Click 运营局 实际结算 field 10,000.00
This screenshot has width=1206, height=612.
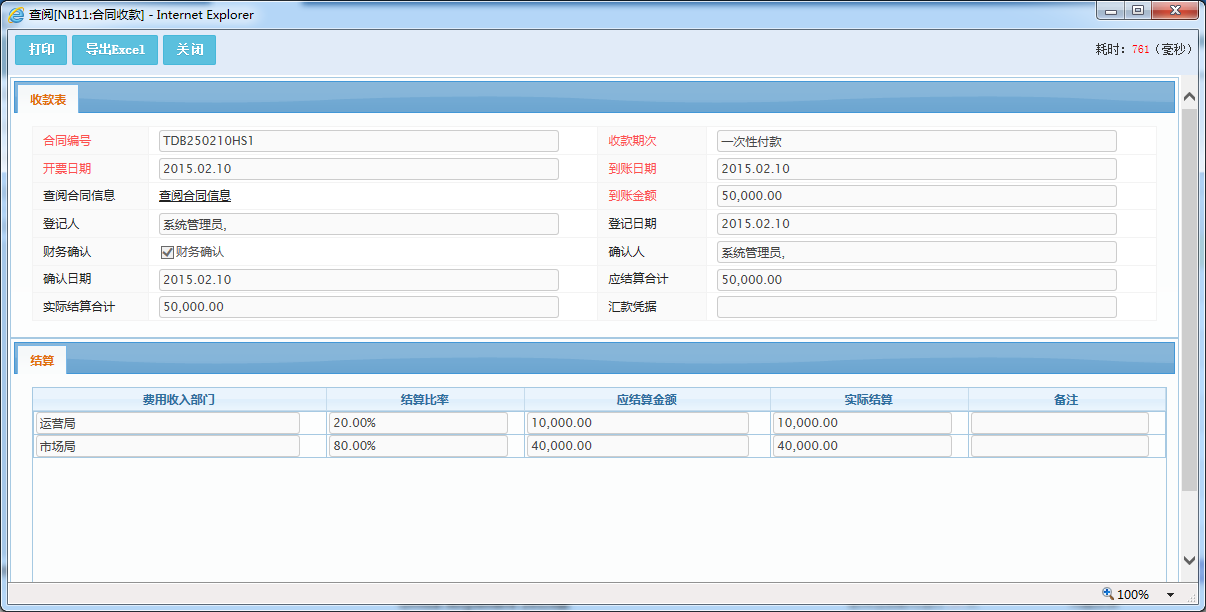[x=862, y=423]
